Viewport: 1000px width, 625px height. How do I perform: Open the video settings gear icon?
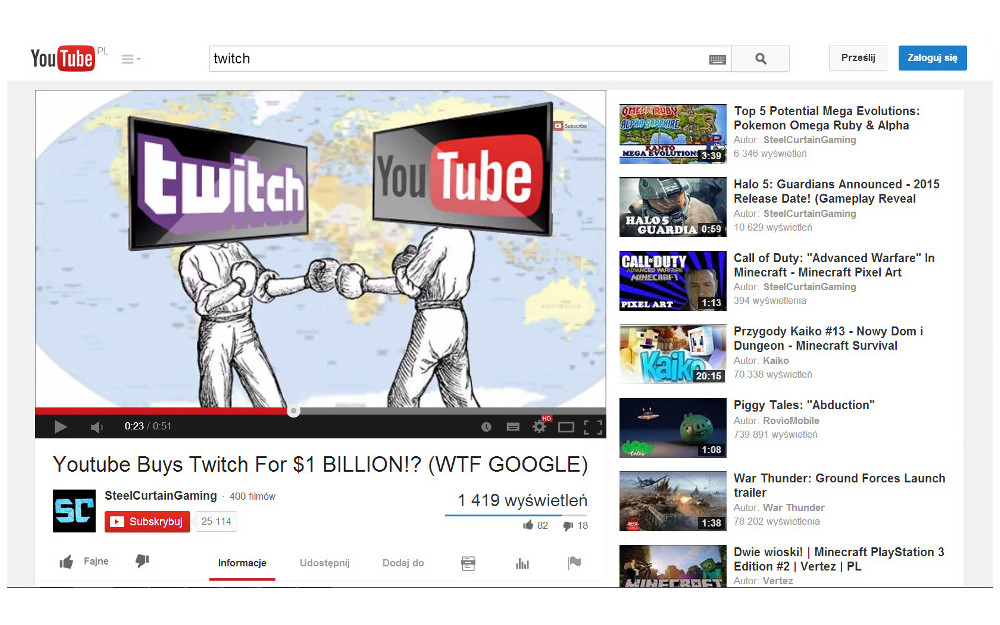(x=540, y=427)
